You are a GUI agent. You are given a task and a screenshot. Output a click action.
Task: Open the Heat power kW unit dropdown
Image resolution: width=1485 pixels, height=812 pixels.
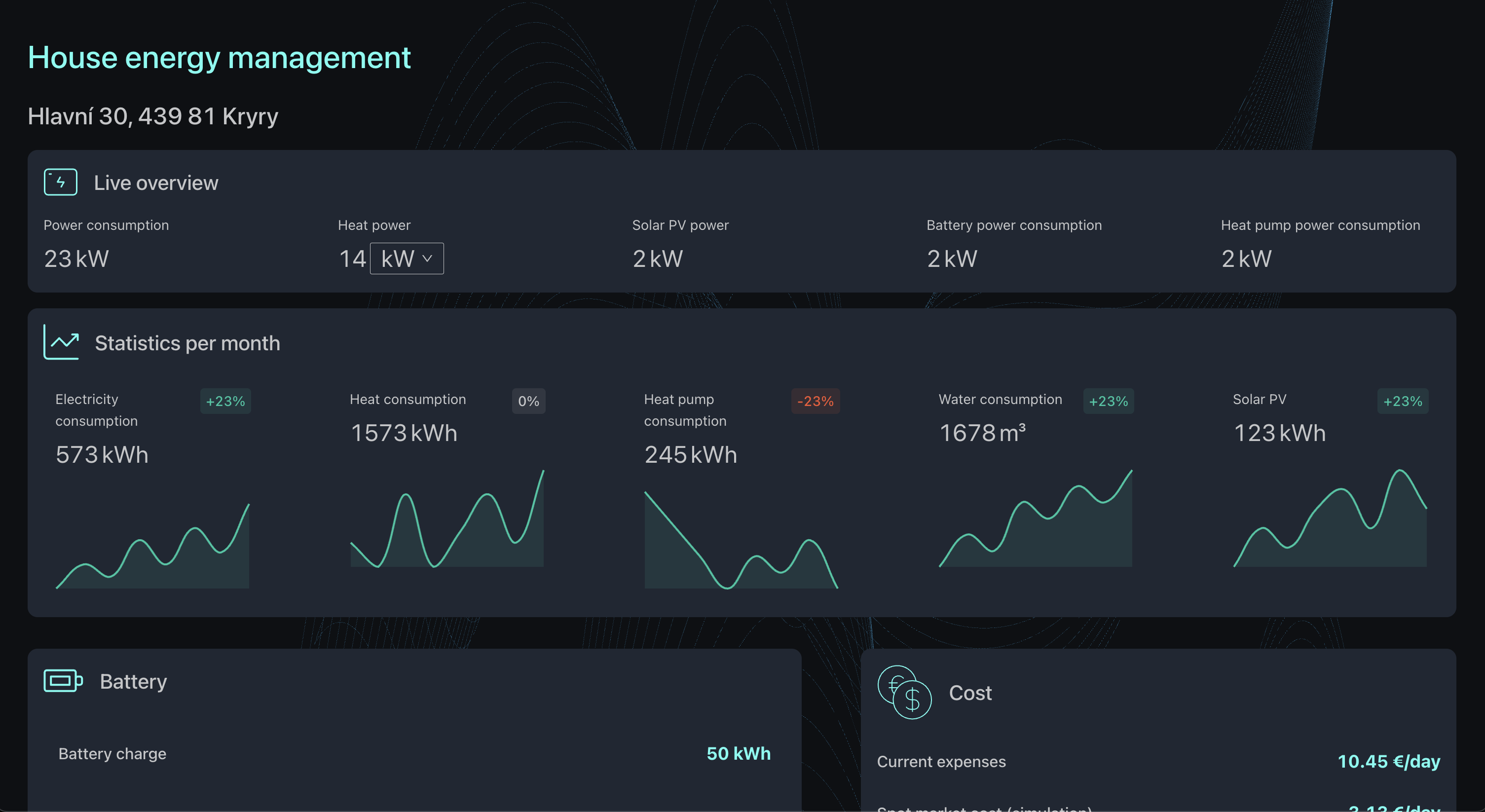(x=407, y=259)
